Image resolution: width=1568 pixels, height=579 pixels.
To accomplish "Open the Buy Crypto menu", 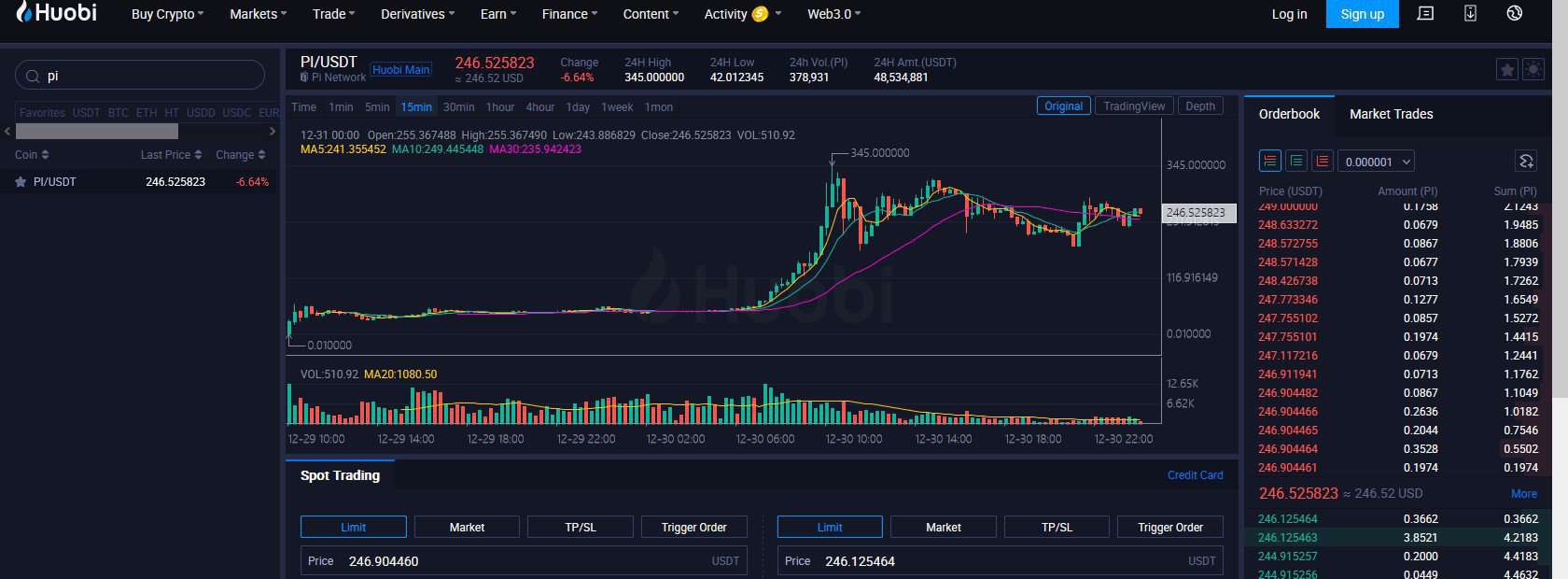I will tap(167, 14).
